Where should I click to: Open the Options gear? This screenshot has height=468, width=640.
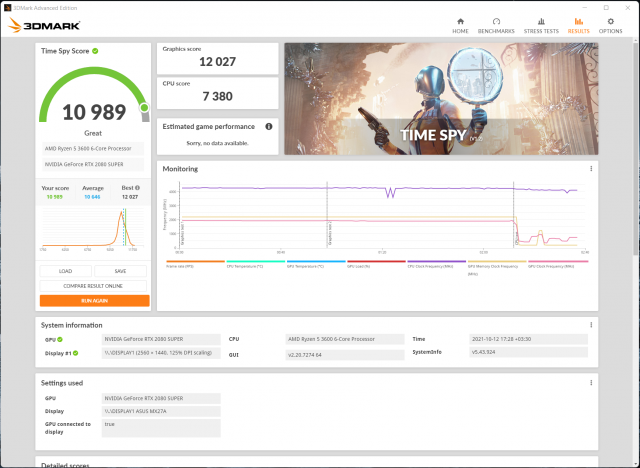click(610, 24)
